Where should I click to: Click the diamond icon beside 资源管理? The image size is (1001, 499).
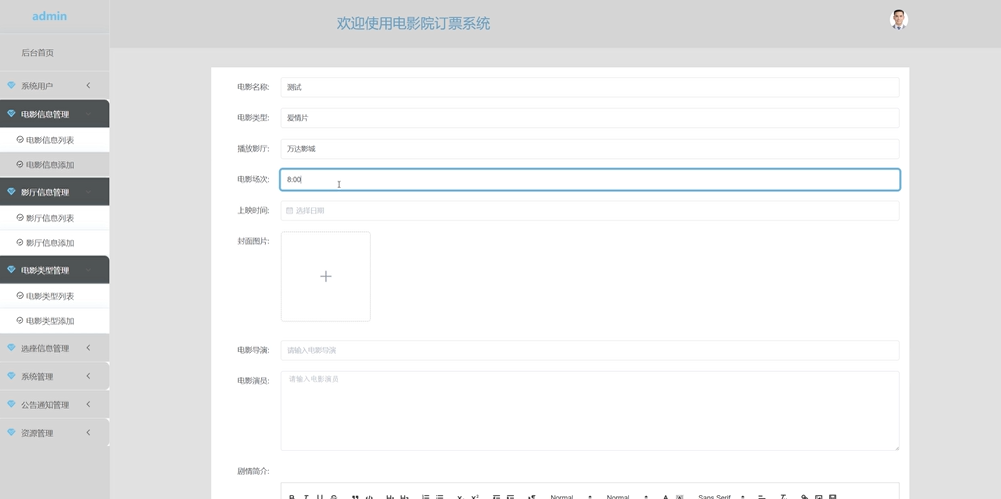(x=11, y=432)
